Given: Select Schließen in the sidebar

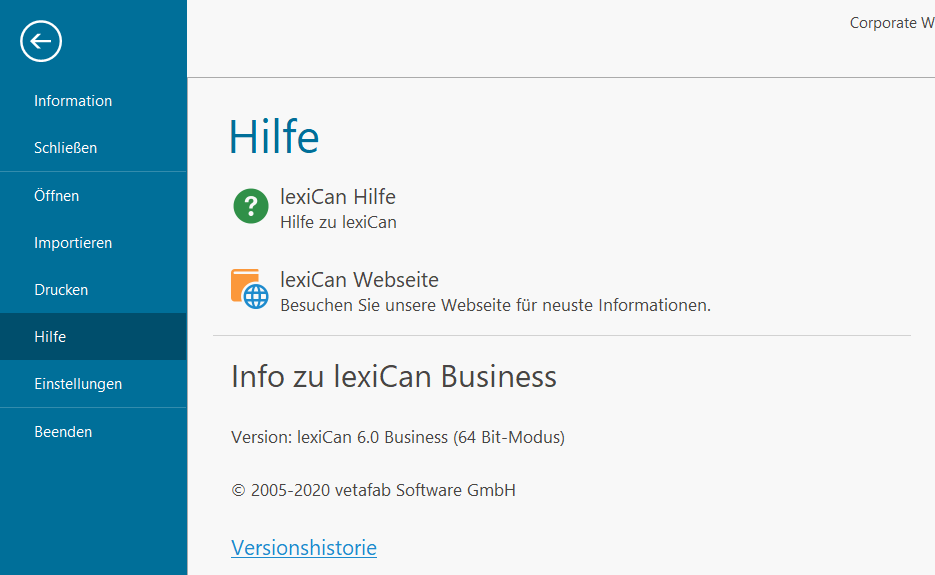Looking at the screenshot, I should click(x=93, y=148).
